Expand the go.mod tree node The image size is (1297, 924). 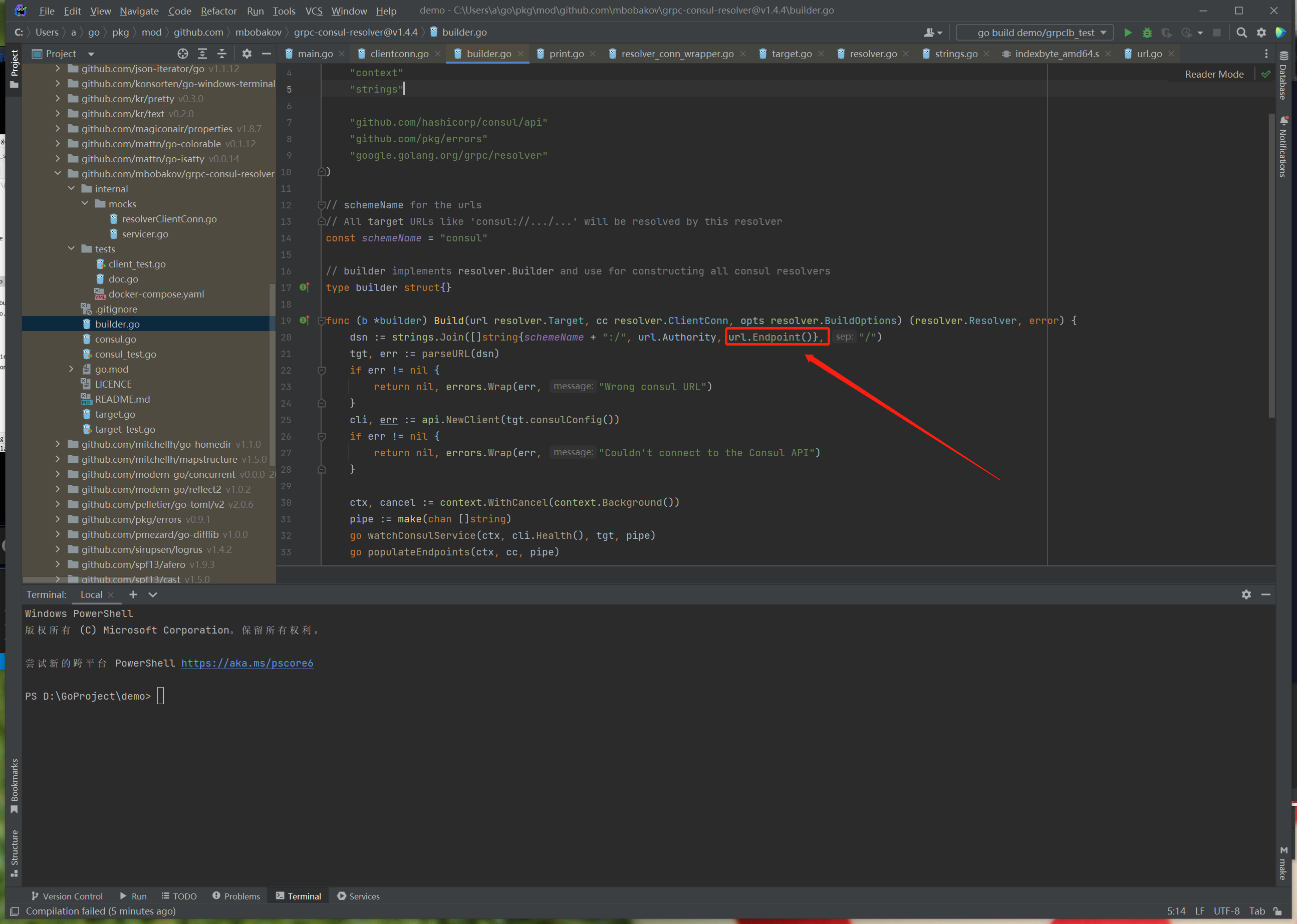(x=71, y=369)
